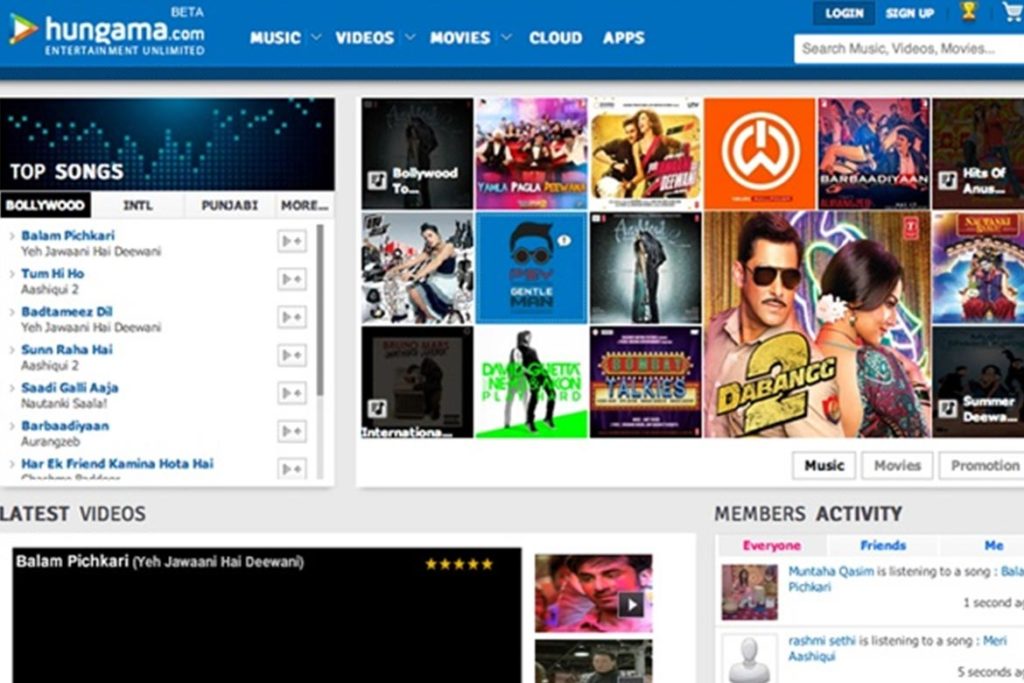
Task: Open the orange Willpower logo album tile
Action: pos(760,153)
